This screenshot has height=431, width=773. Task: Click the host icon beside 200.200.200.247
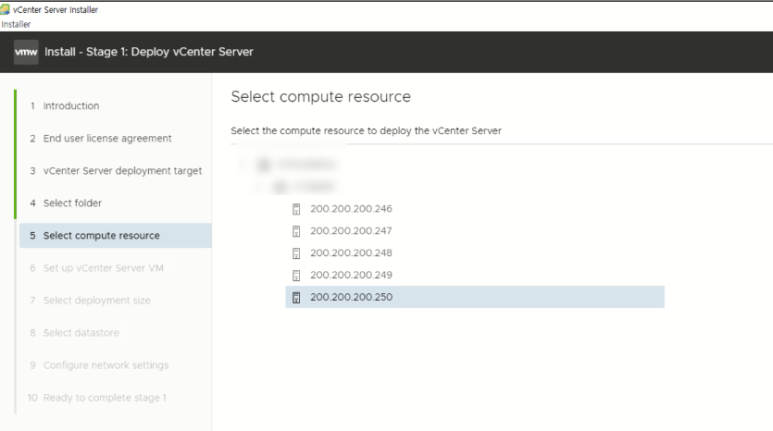[296, 231]
